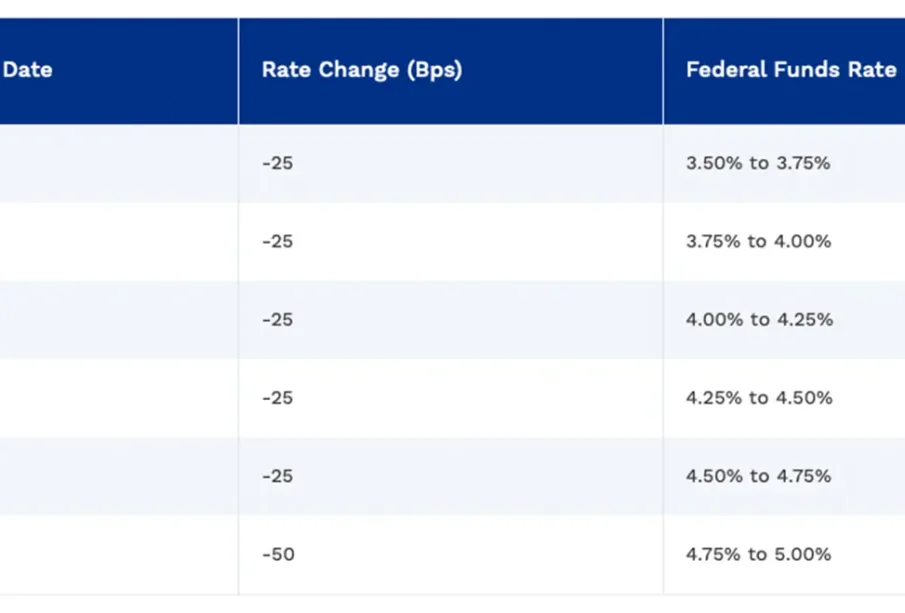Select the 4.00% to 4.25% rate cell
905x613 pixels.
pyautogui.click(x=759, y=320)
